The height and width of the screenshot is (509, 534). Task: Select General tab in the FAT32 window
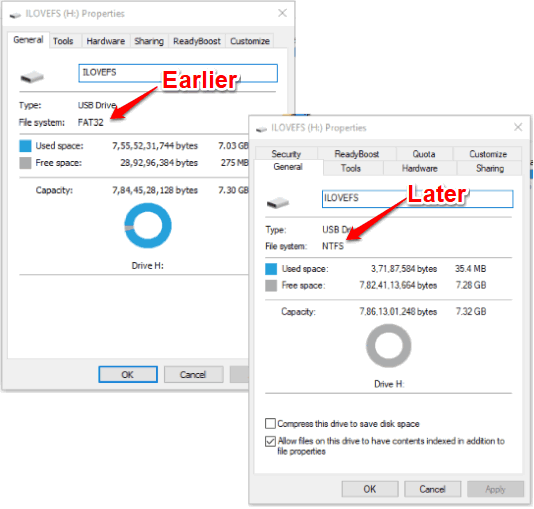(29, 40)
